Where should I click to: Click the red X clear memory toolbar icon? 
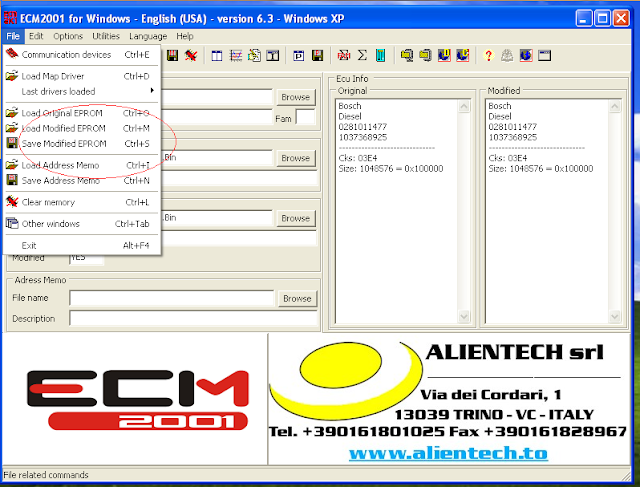click(x=191, y=55)
